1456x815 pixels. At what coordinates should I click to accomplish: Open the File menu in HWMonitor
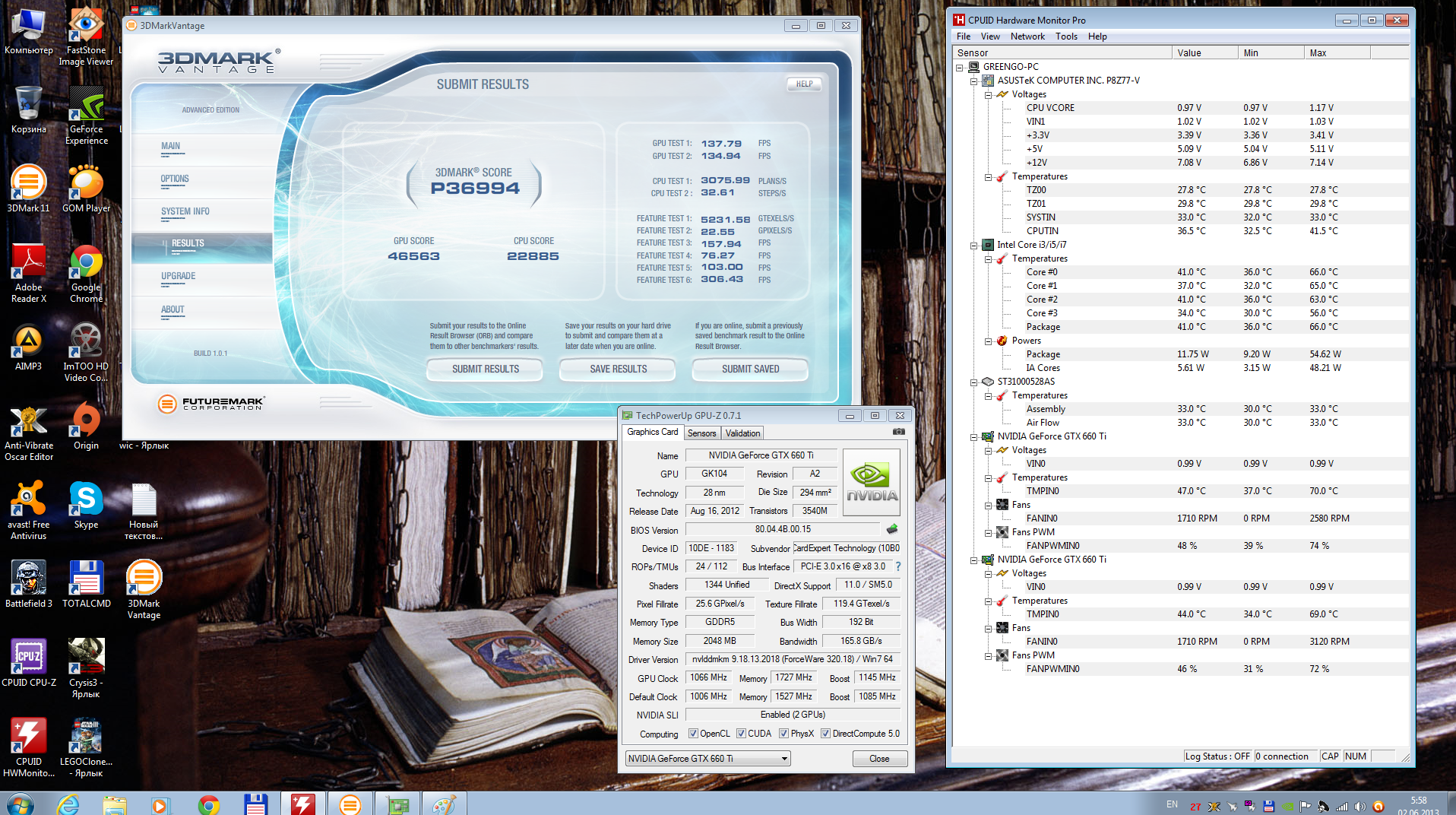point(964,36)
